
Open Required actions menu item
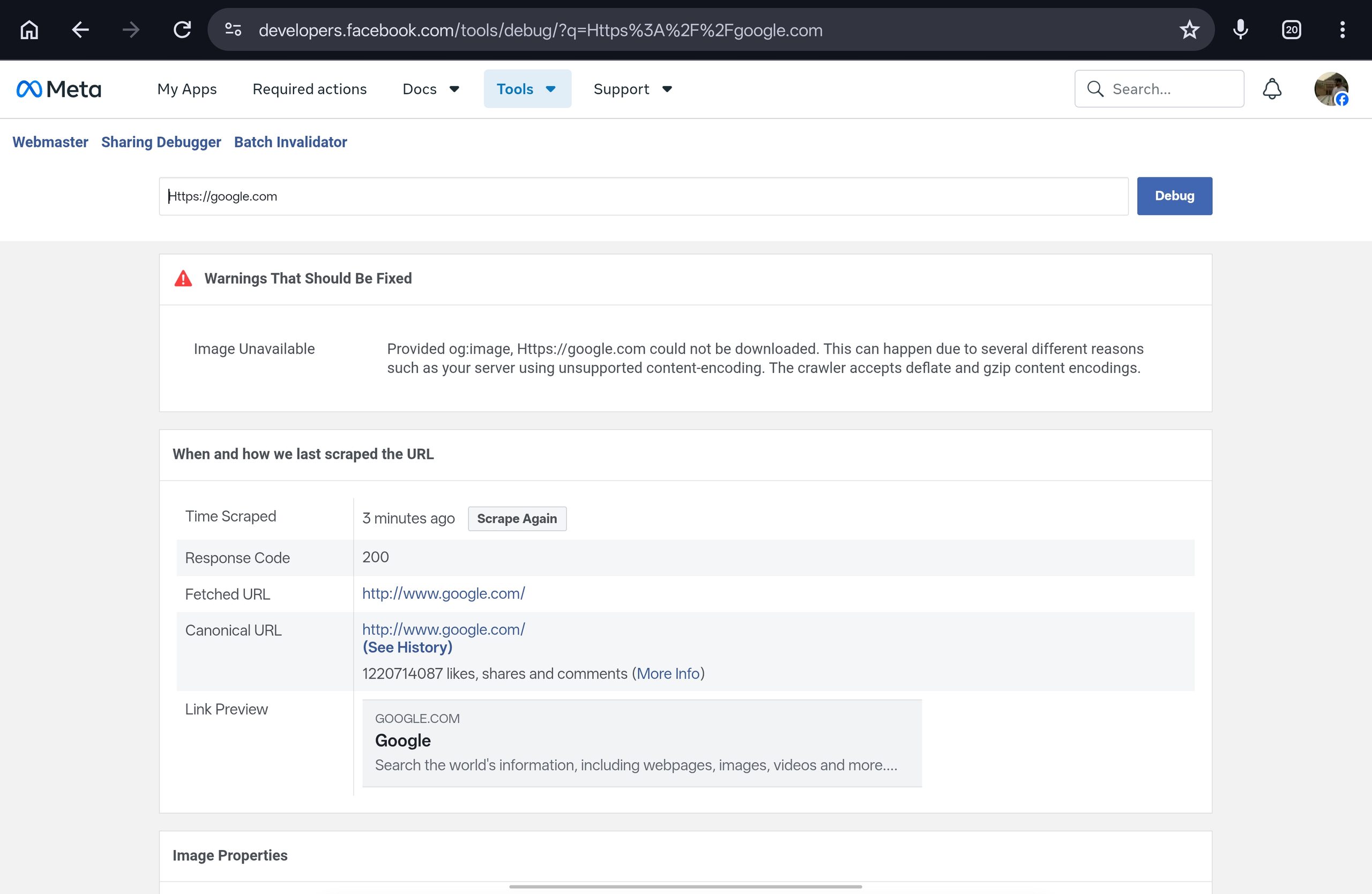pyautogui.click(x=310, y=89)
